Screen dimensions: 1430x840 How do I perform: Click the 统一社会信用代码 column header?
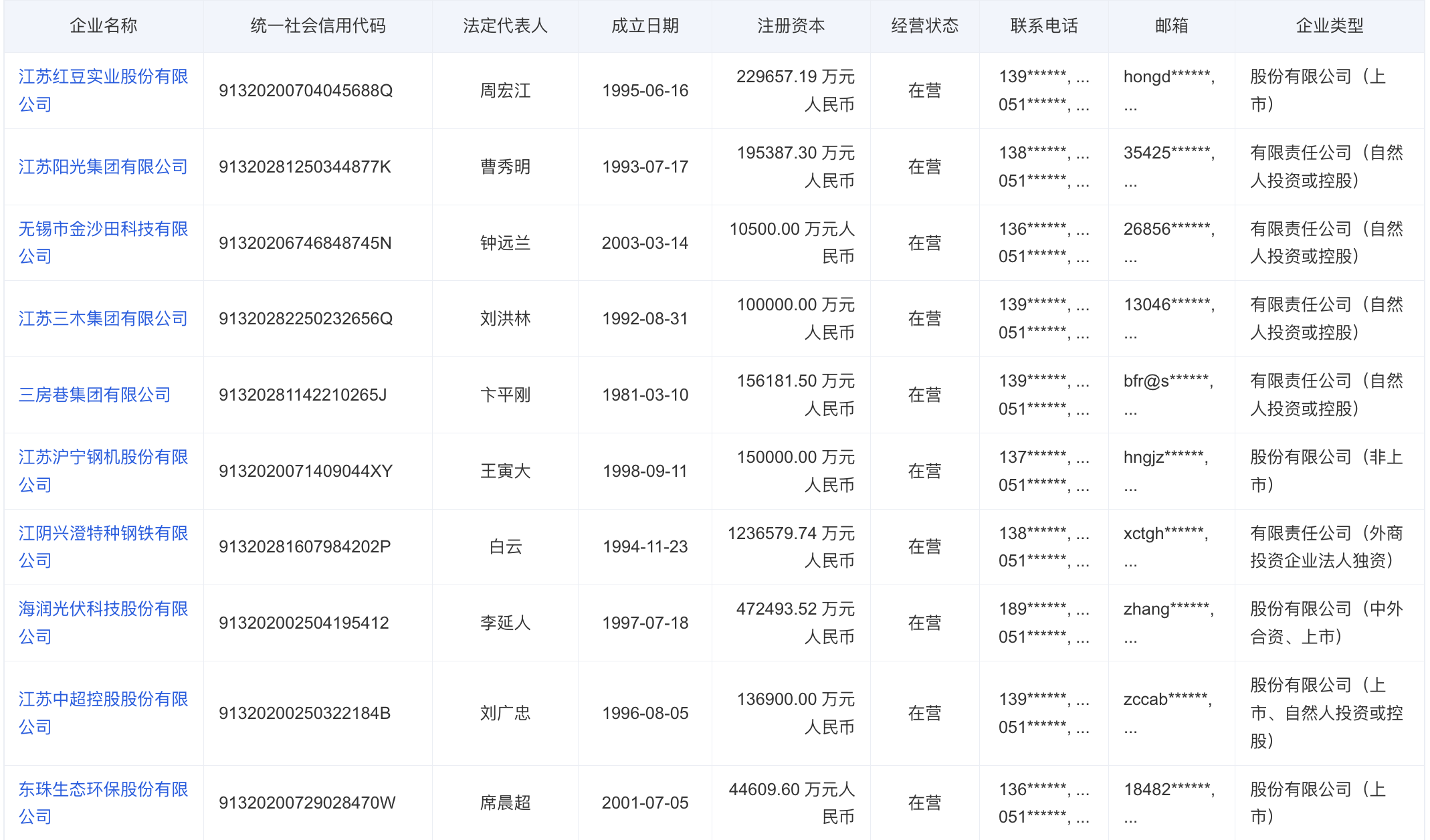coord(318,26)
